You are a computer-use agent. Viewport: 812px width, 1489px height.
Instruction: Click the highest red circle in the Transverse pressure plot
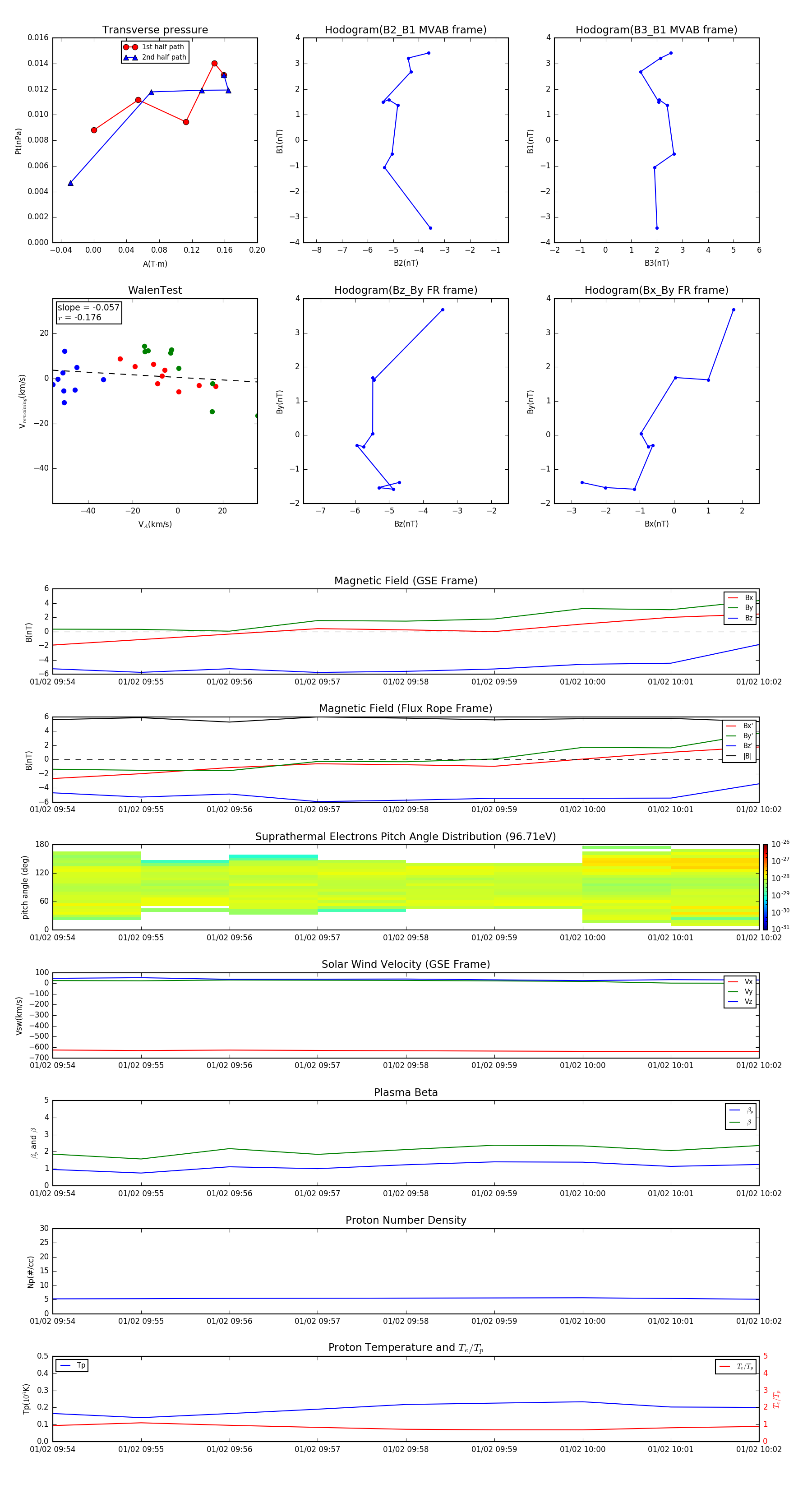pos(214,64)
